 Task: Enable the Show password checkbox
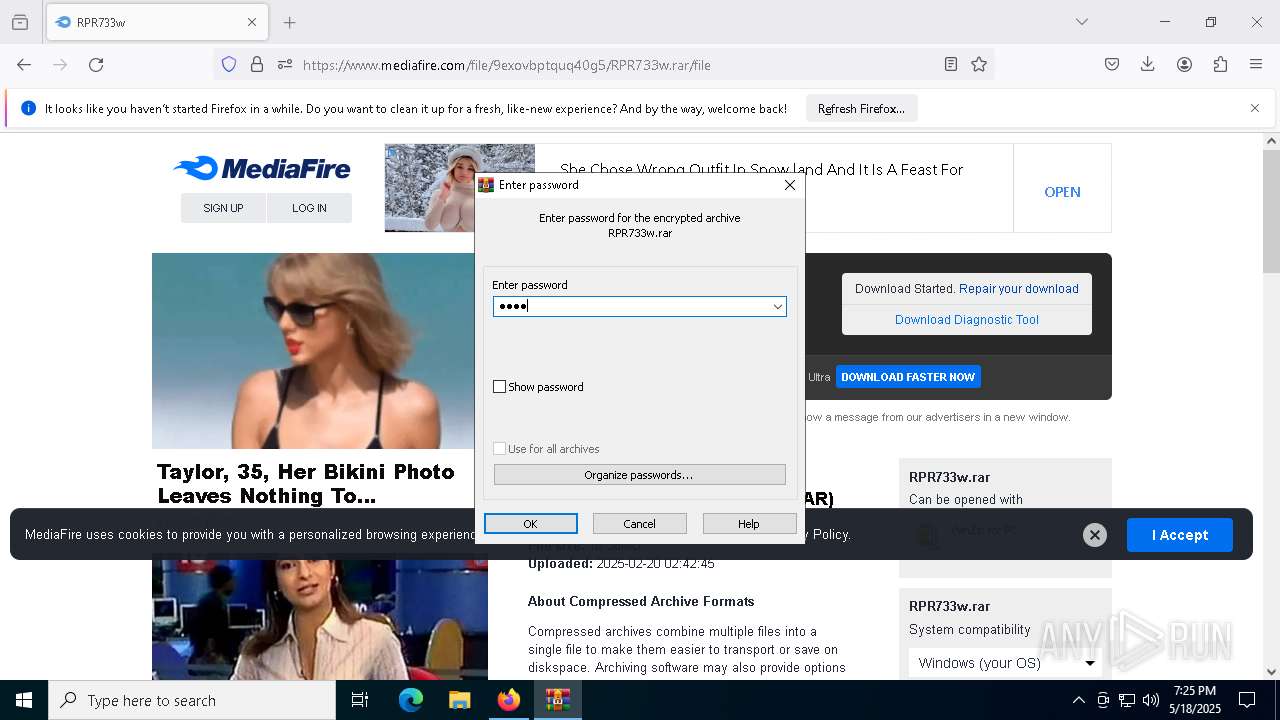point(500,387)
